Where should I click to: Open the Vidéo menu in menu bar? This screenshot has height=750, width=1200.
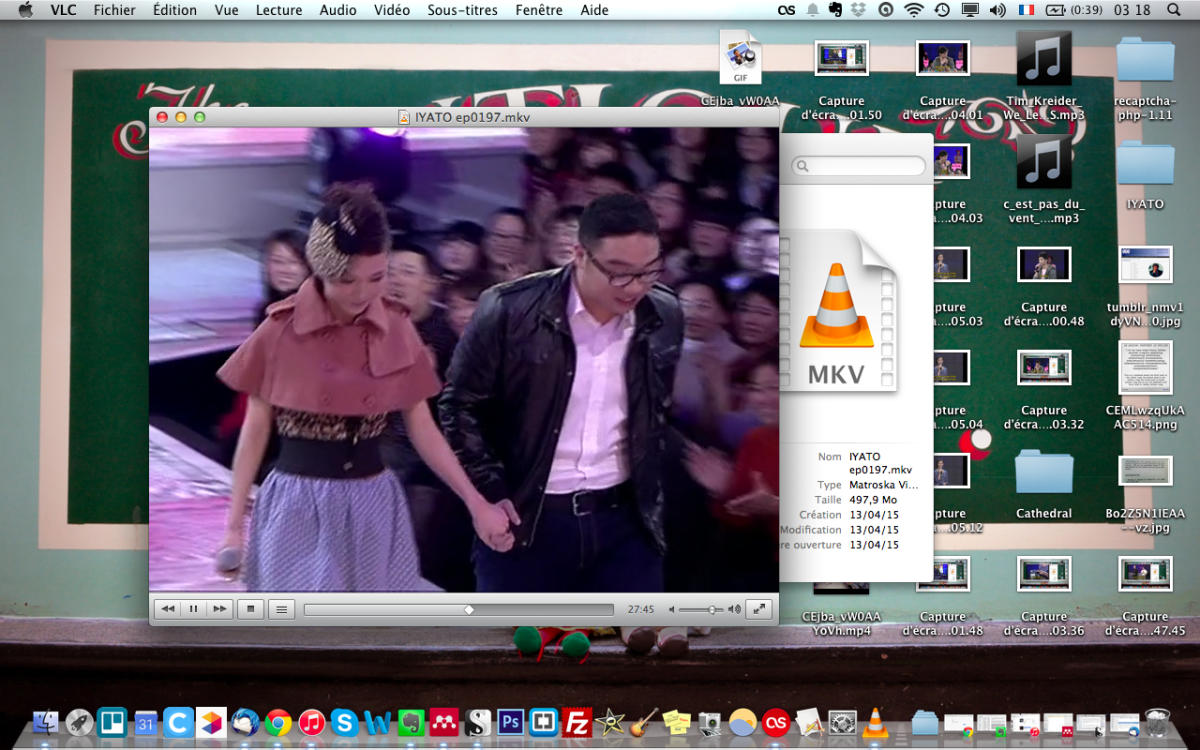pyautogui.click(x=392, y=10)
